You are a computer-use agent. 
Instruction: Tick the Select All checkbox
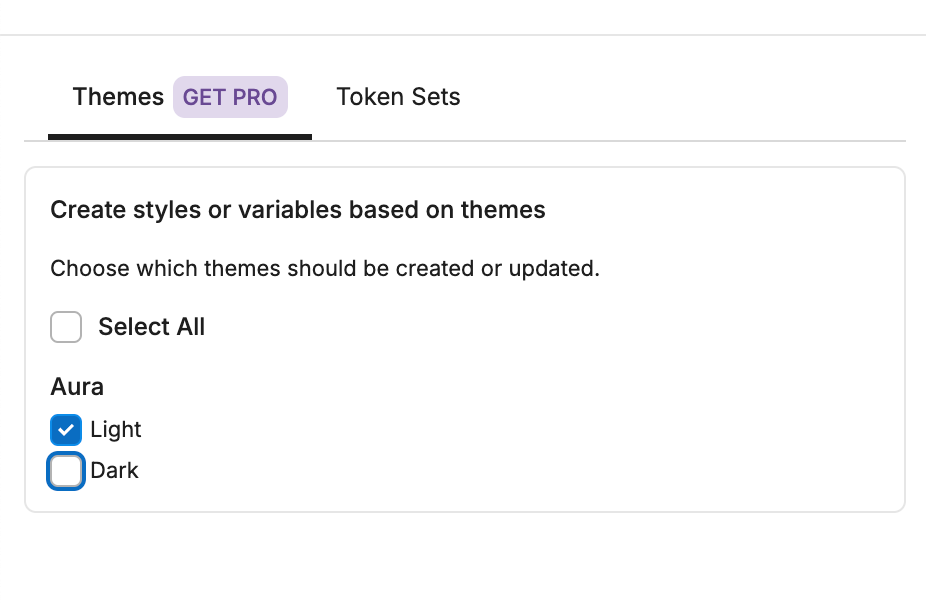66,327
